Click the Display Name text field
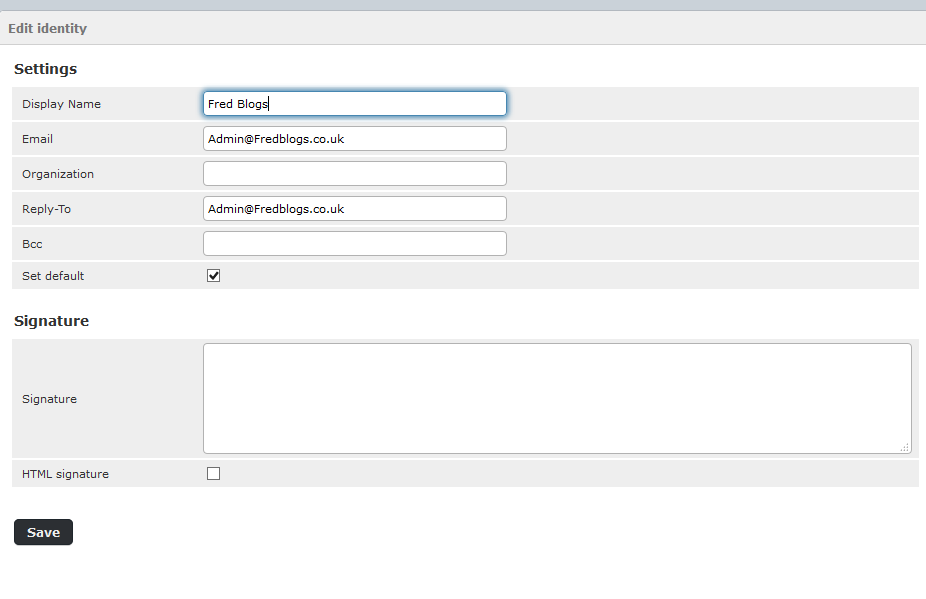Screen dimensions: 926x599 pos(354,104)
